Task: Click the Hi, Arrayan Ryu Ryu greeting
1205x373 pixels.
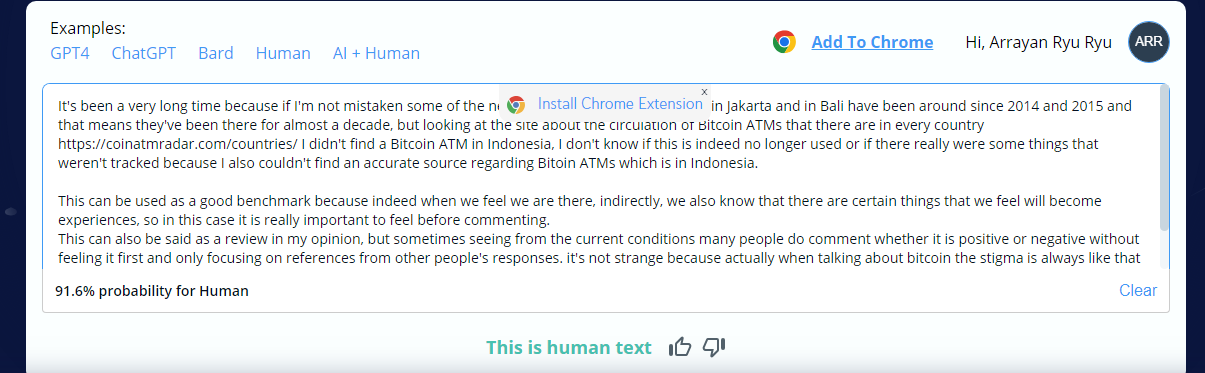Action: (x=1038, y=42)
